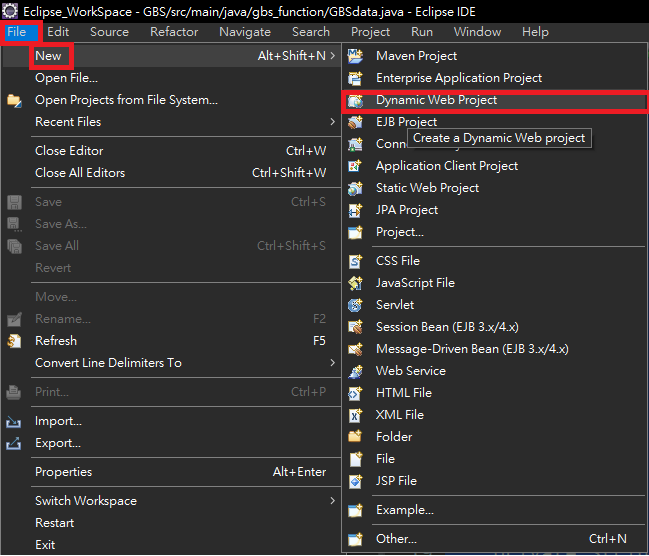
Task: Select Web Service entry
Action: 495,371
